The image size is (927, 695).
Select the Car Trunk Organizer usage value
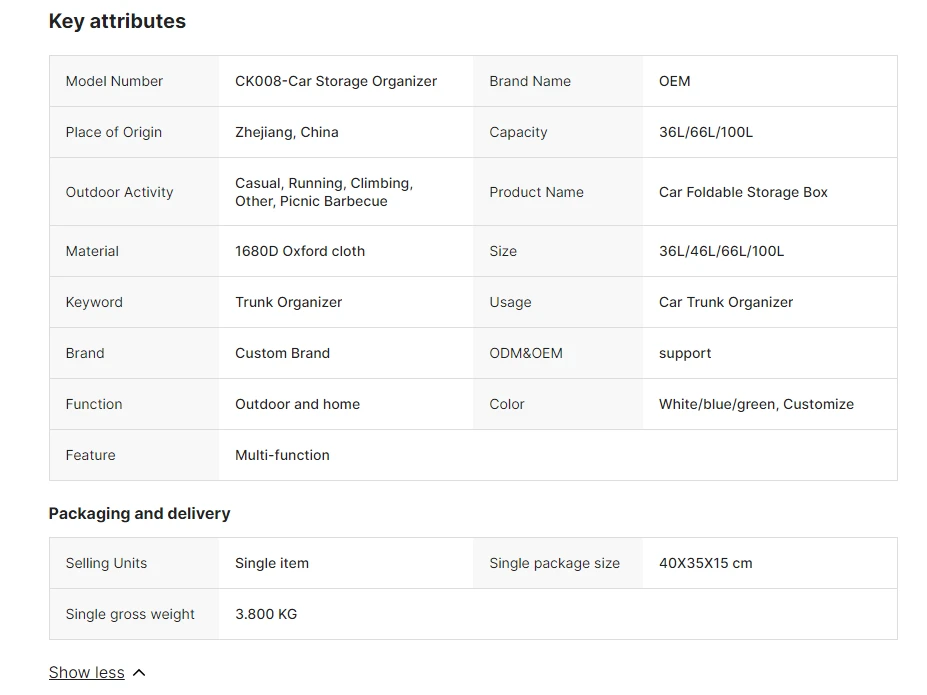tap(726, 302)
